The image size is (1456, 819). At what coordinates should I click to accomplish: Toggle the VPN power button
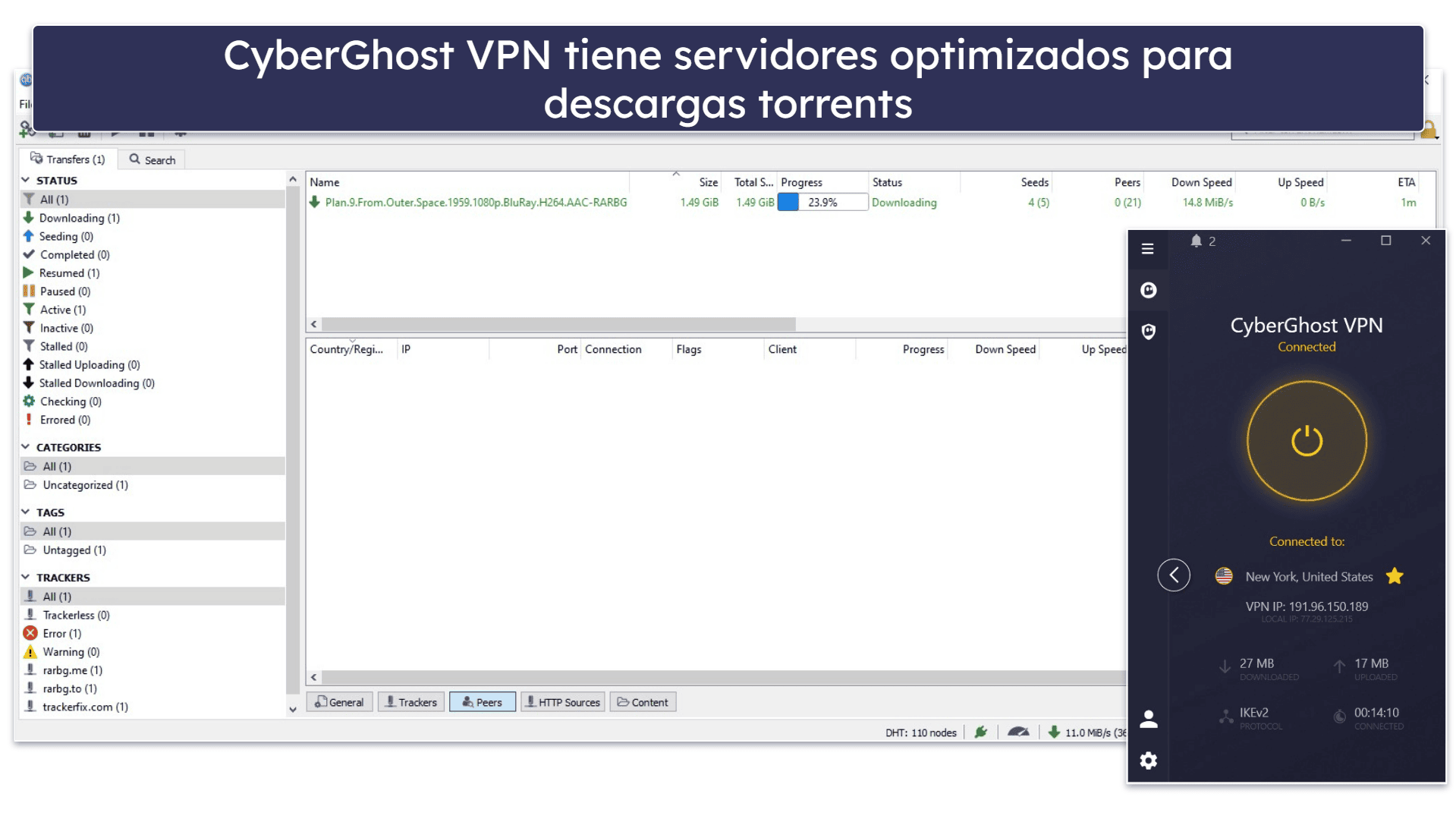click(1307, 441)
